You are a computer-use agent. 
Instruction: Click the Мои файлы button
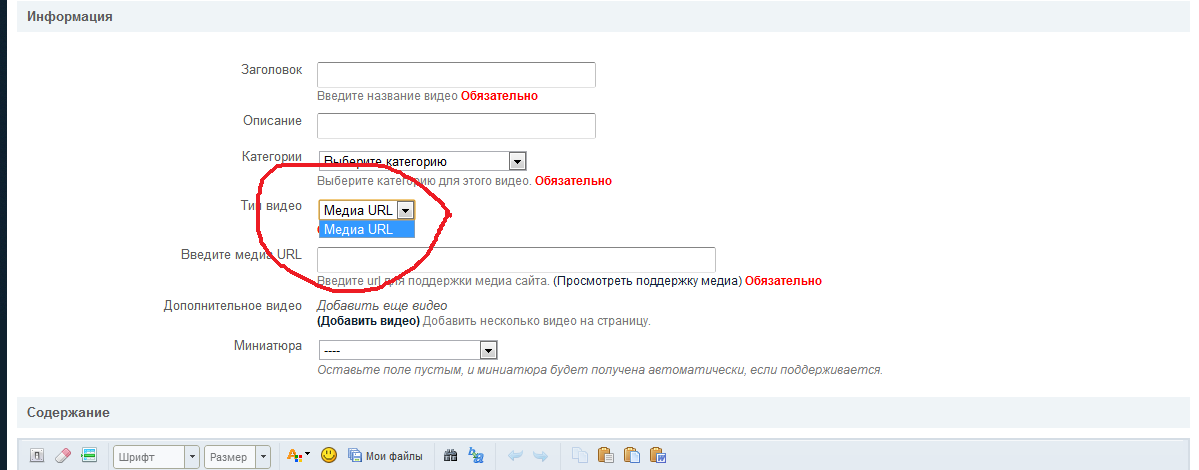(x=385, y=456)
